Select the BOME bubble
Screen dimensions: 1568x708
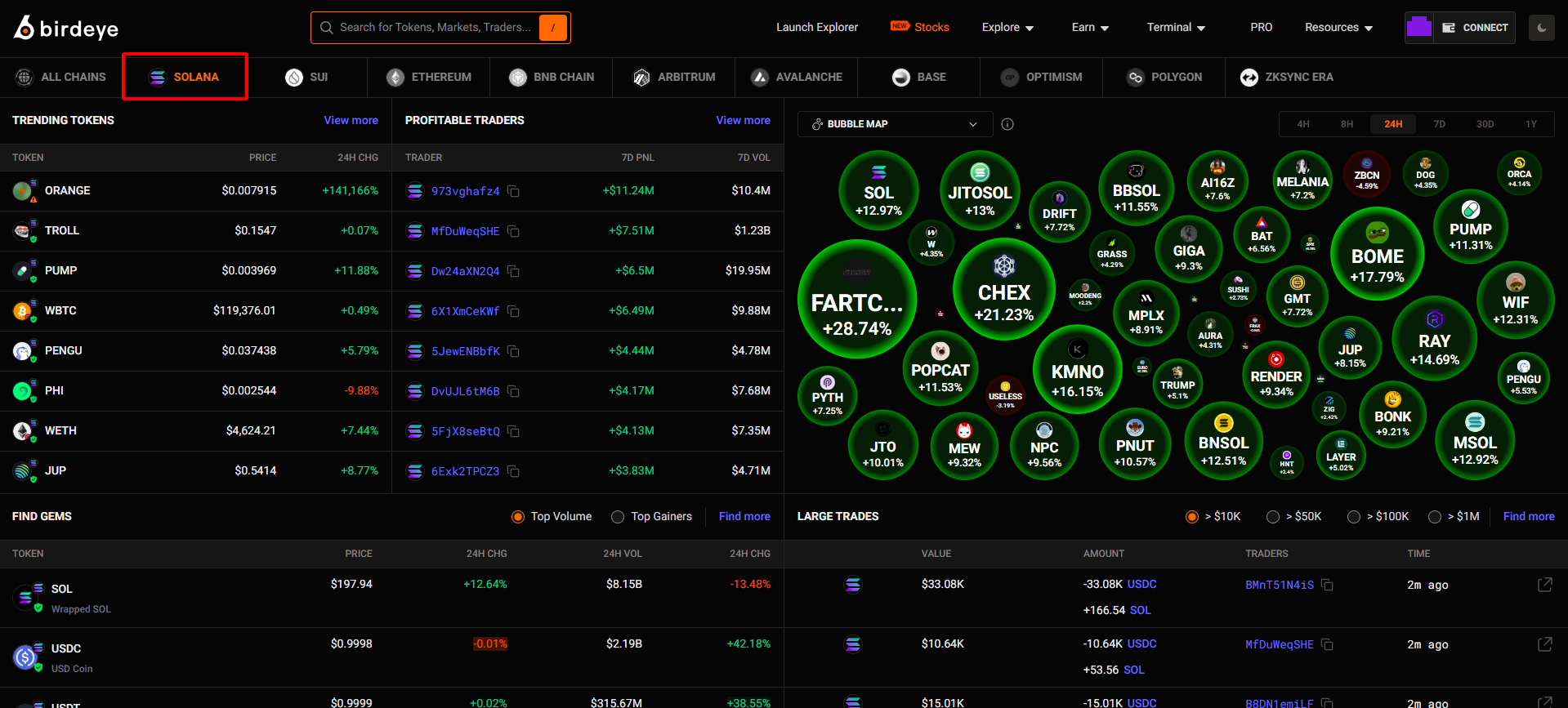[1378, 254]
